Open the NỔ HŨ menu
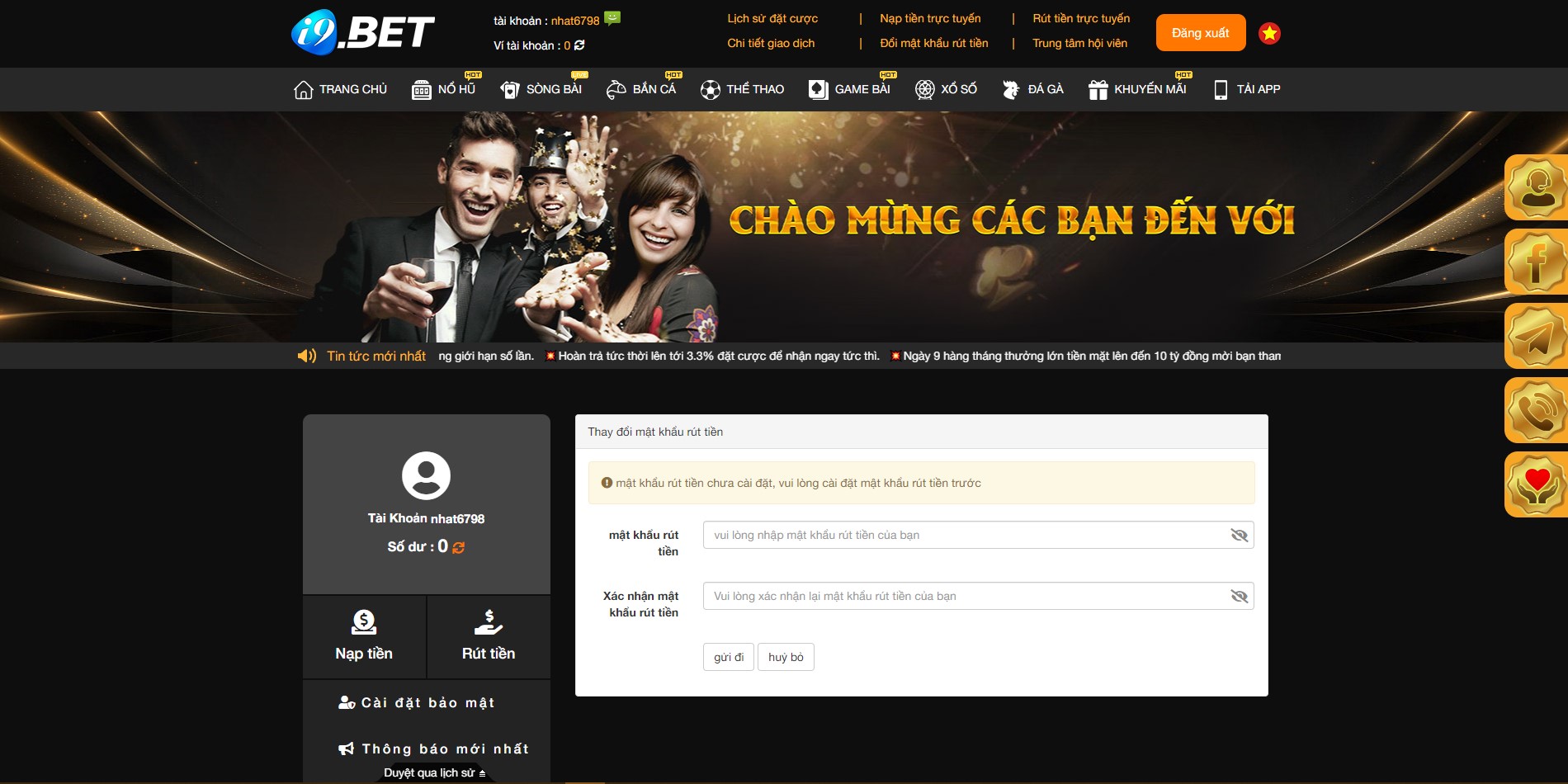 coord(445,89)
